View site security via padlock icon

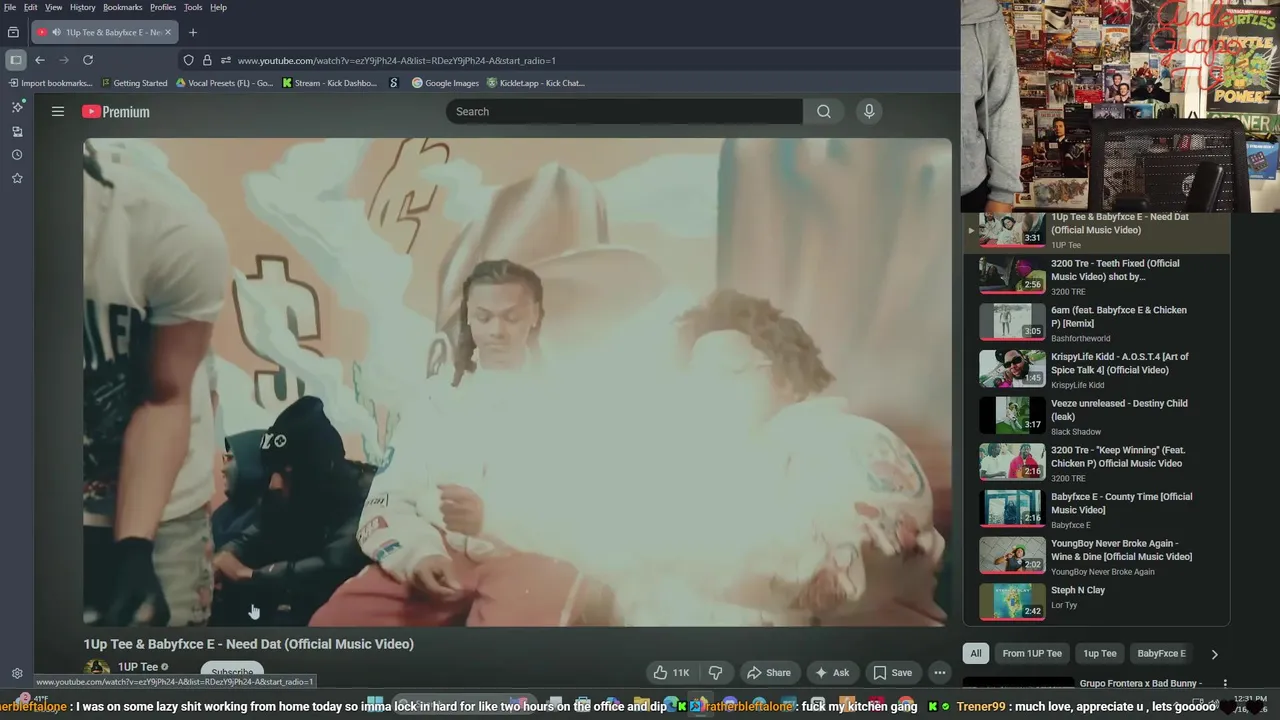[207, 60]
